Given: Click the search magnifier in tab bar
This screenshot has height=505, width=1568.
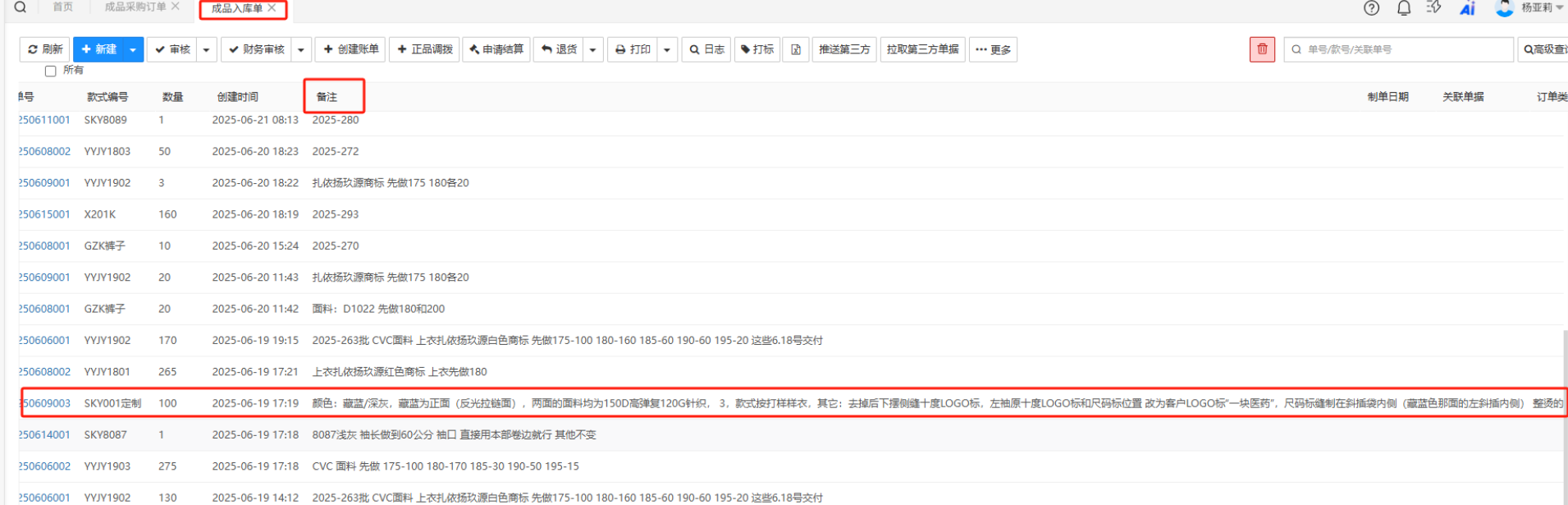Looking at the screenshot, I should pyautogui.click(x=21, y=7).
